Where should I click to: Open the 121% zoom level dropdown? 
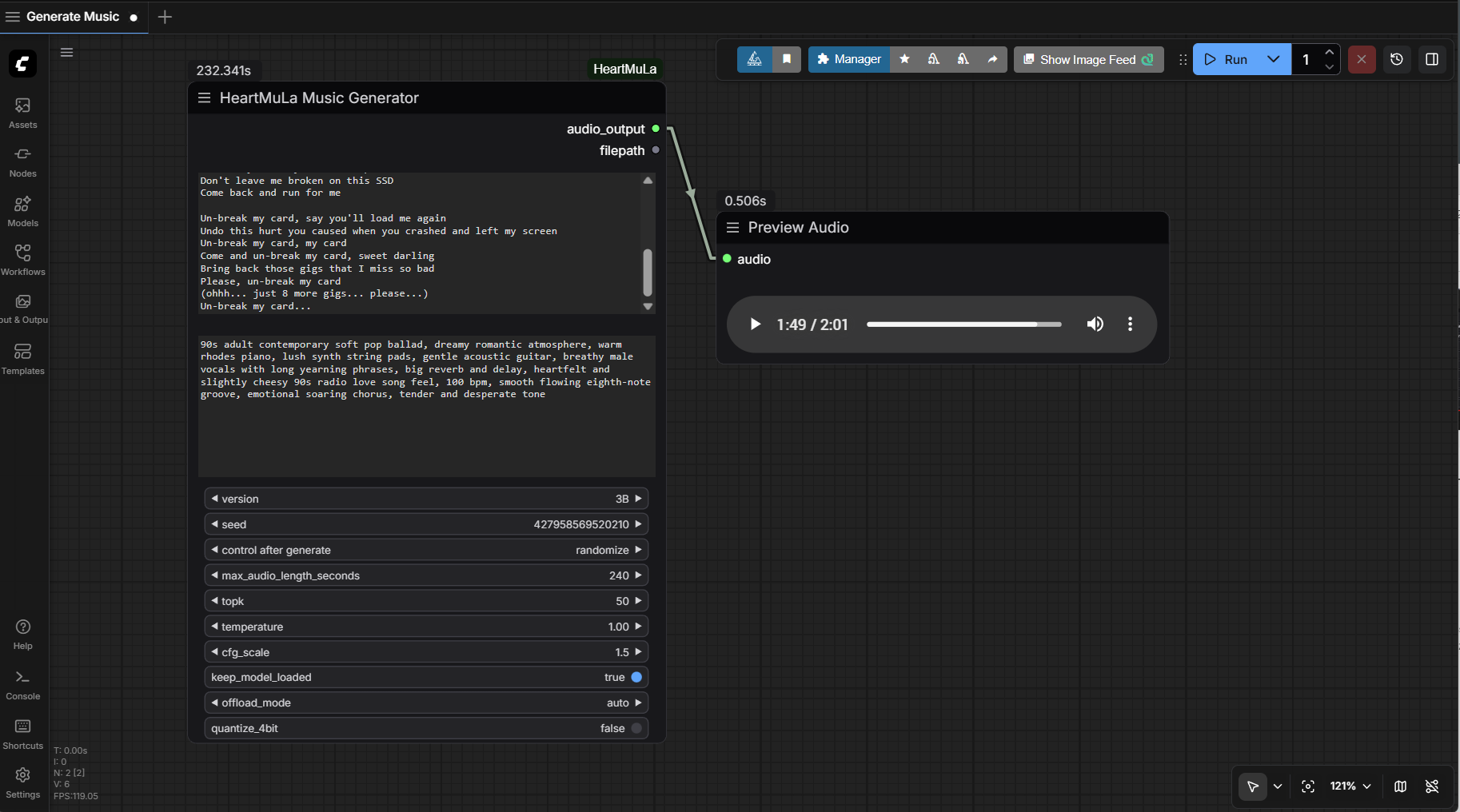pyautogui.click(x=1350, y=786)
